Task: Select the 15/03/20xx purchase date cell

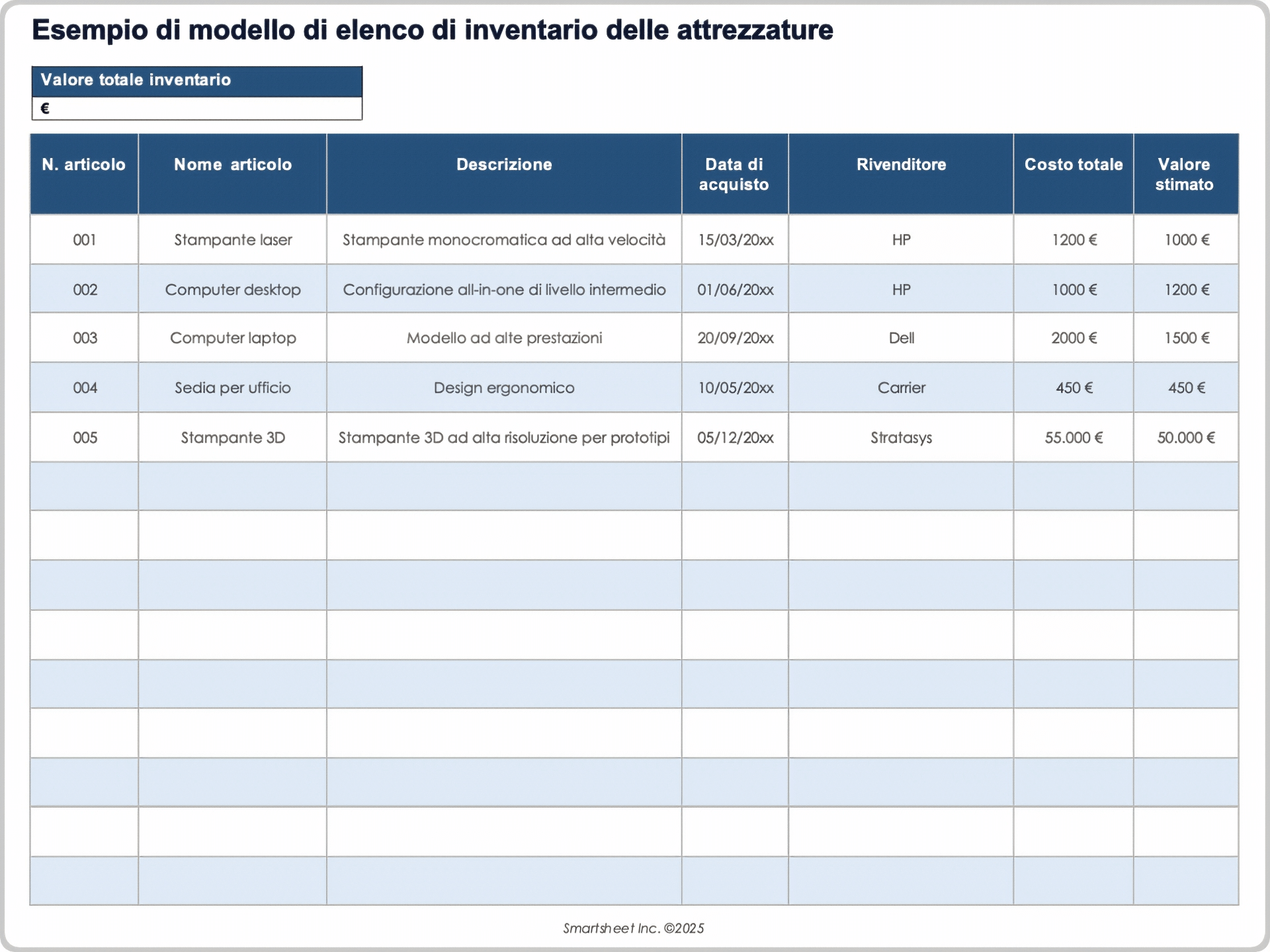Action: click(x=734, y=240)
